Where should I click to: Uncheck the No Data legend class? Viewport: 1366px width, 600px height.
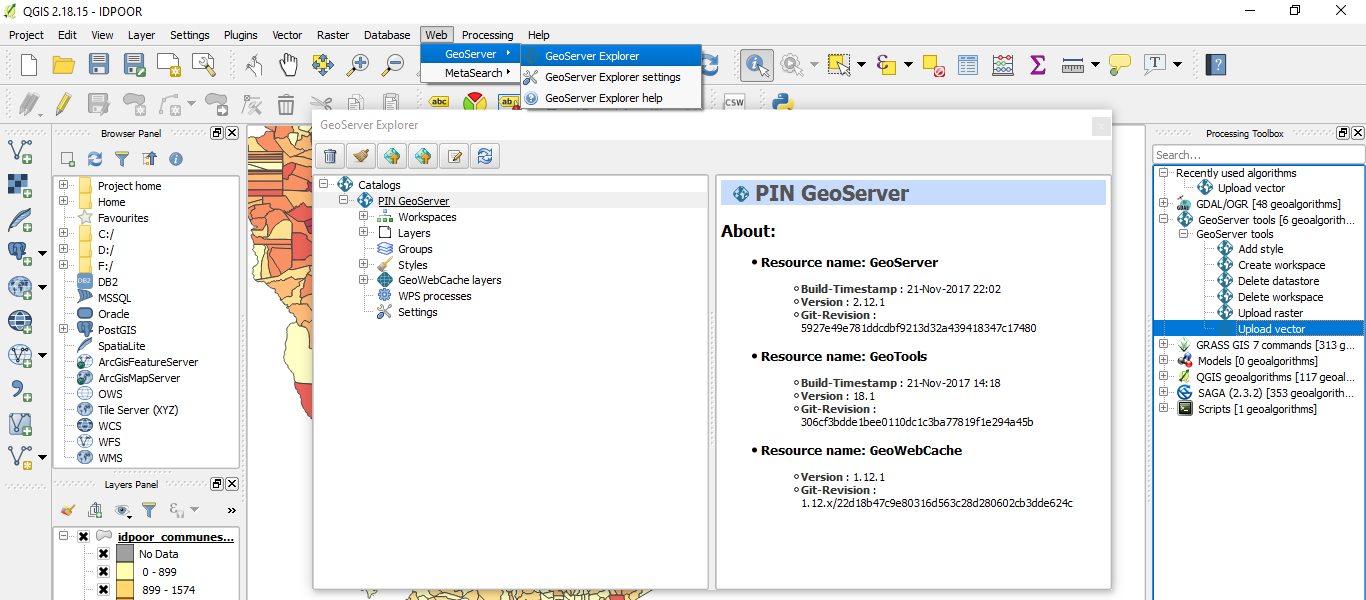click(x=103, y=554)
